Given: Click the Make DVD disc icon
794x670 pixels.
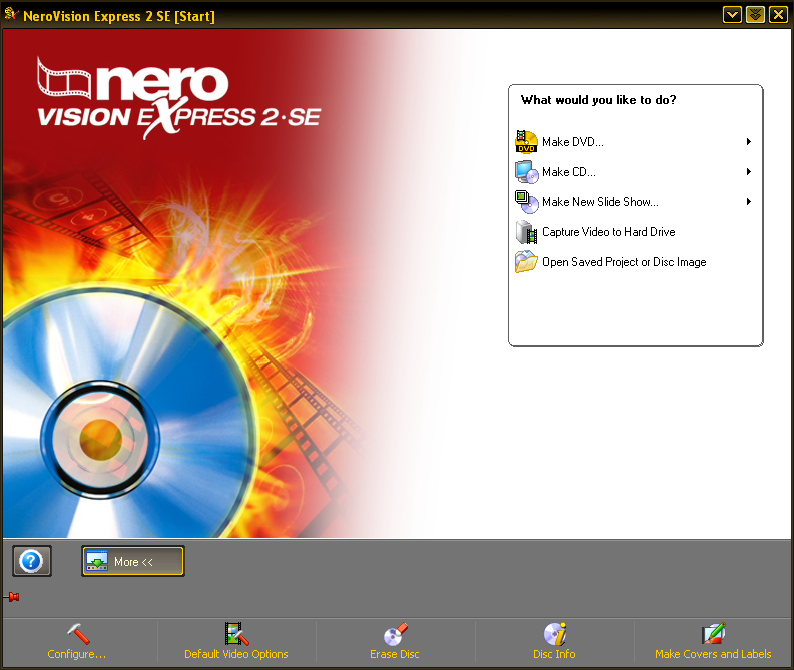Looking at the screenshot, I should point(526,141).
